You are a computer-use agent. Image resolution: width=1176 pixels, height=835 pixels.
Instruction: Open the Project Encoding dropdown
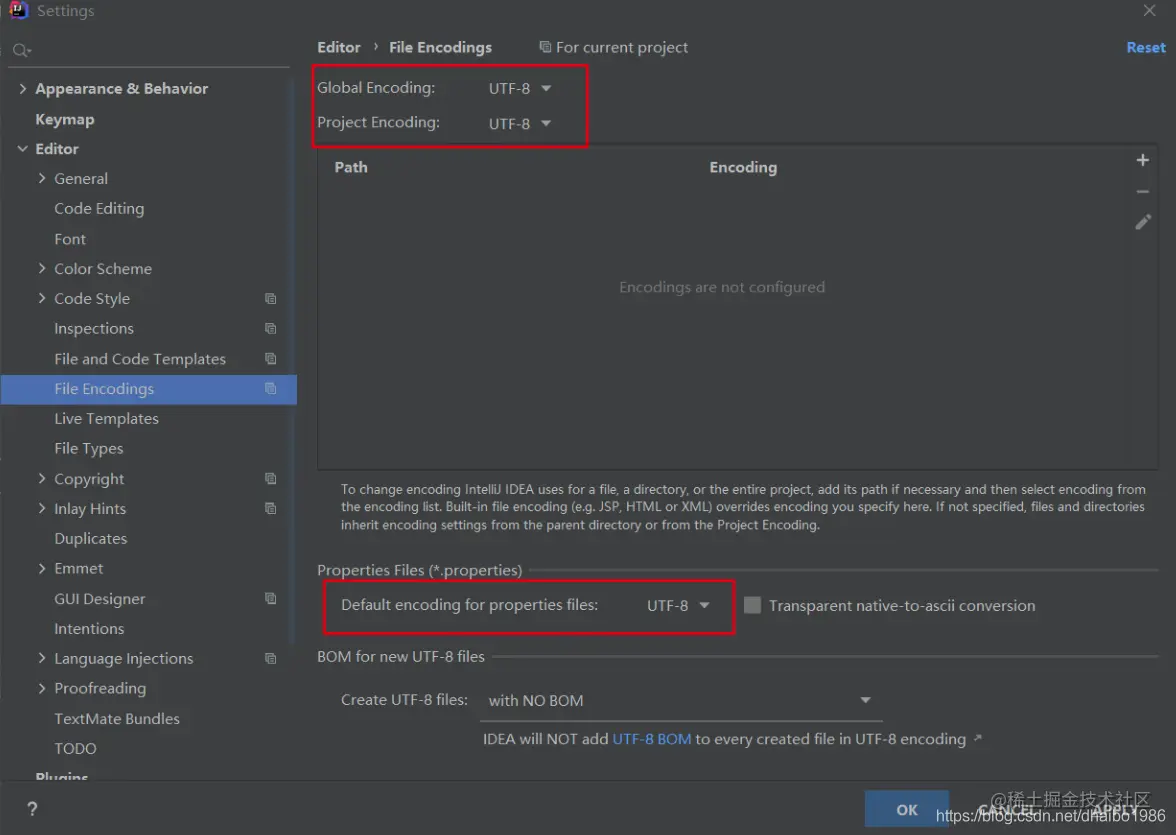(x=520, y=124)
